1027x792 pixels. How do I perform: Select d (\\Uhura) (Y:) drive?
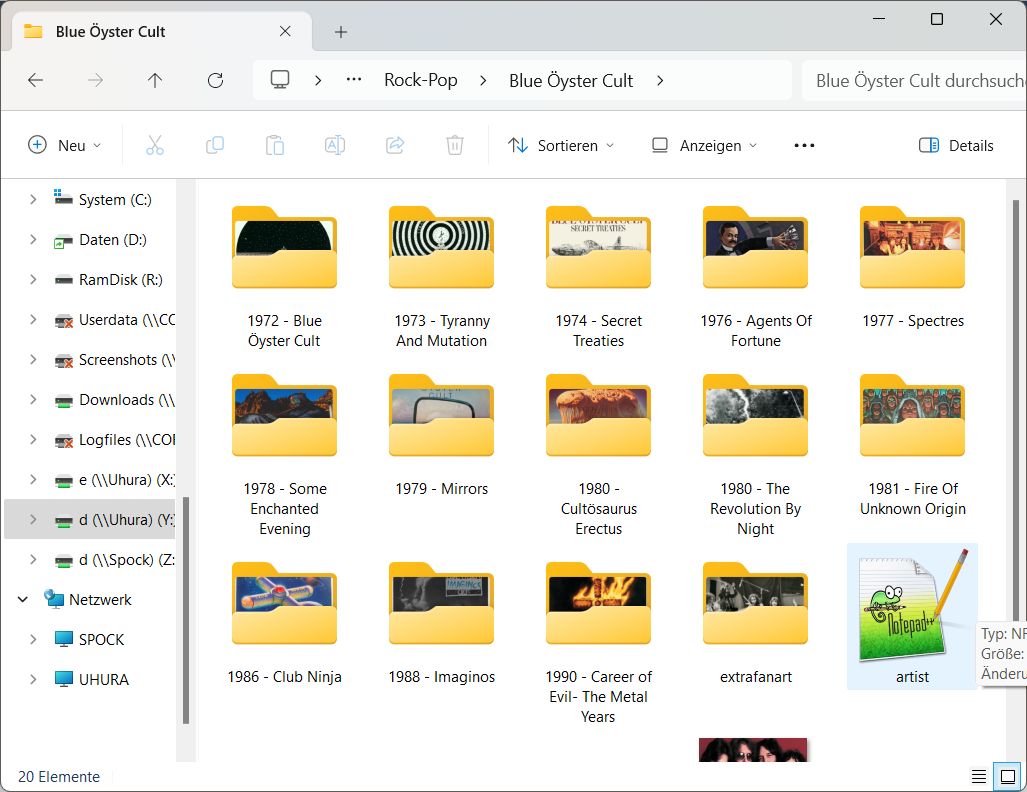tap(90, 519)
